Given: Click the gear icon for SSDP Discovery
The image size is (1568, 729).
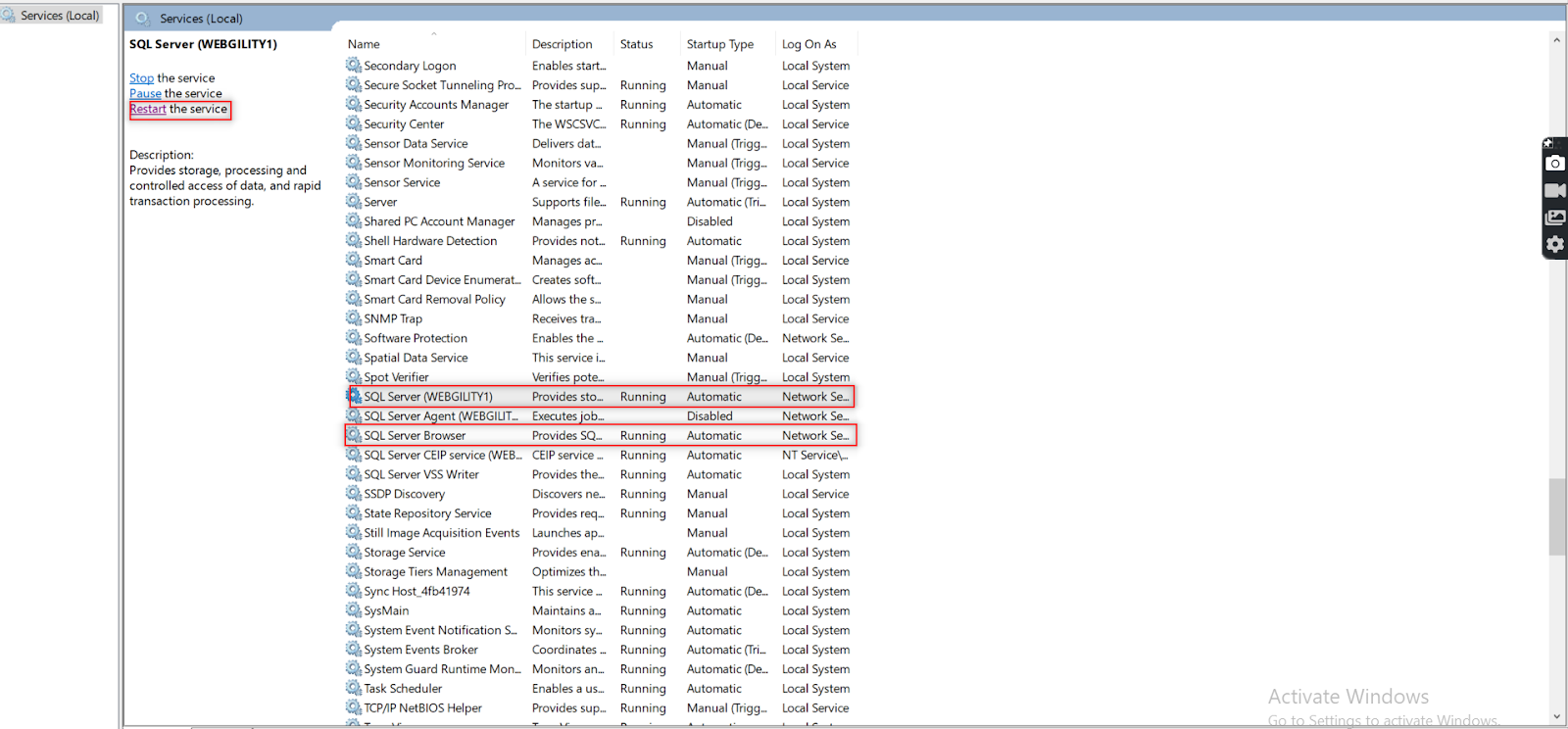Looking at the screenshot, I should pos(354,493).
